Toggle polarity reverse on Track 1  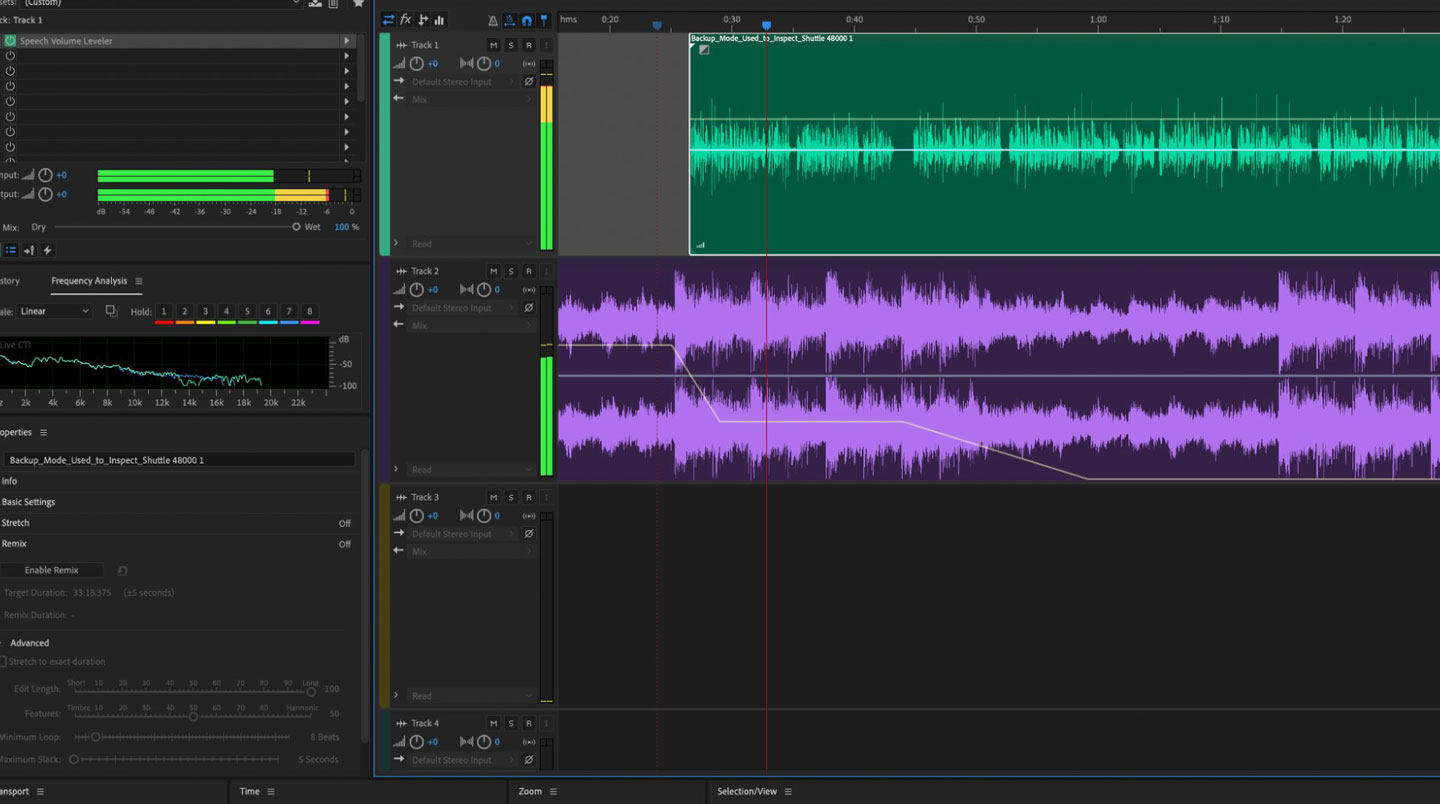click(x=529, y=82)
